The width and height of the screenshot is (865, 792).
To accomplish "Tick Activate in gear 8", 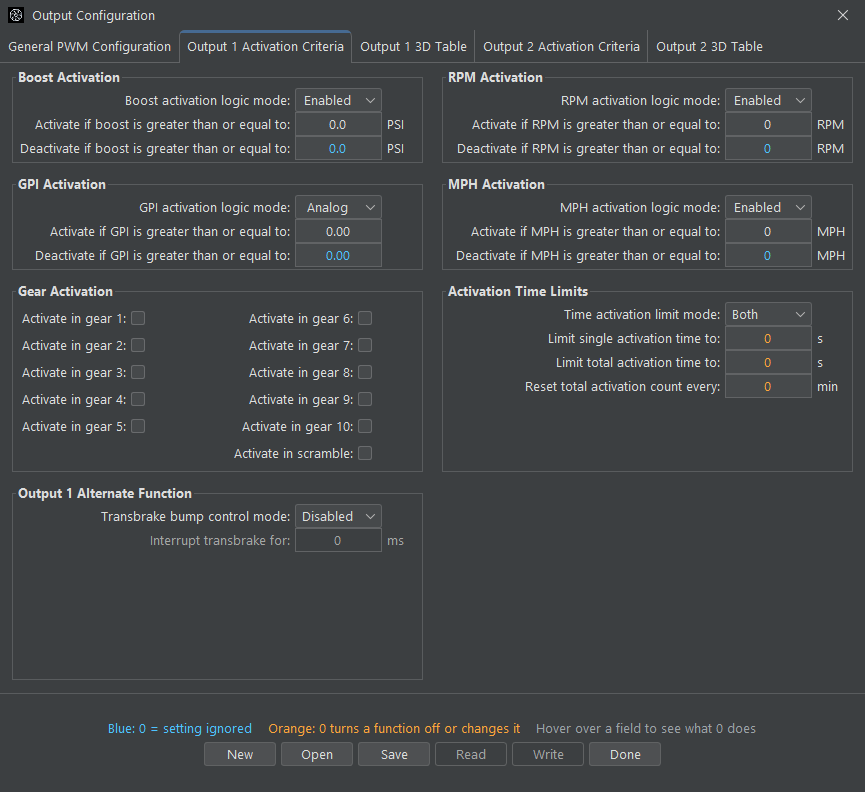I will [x=365, y=372].
